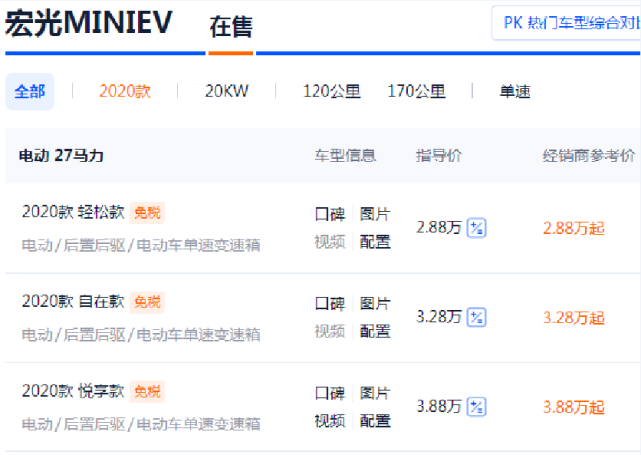The width and height of the screenshot is (641, 455).
Task: Switch to the 在售 tab
Action: (x=231, y=27)
